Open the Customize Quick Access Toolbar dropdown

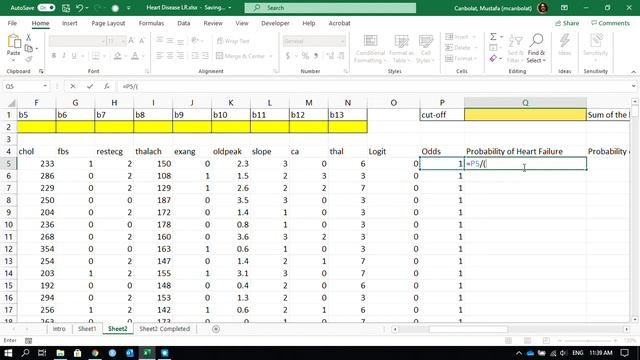129,8
